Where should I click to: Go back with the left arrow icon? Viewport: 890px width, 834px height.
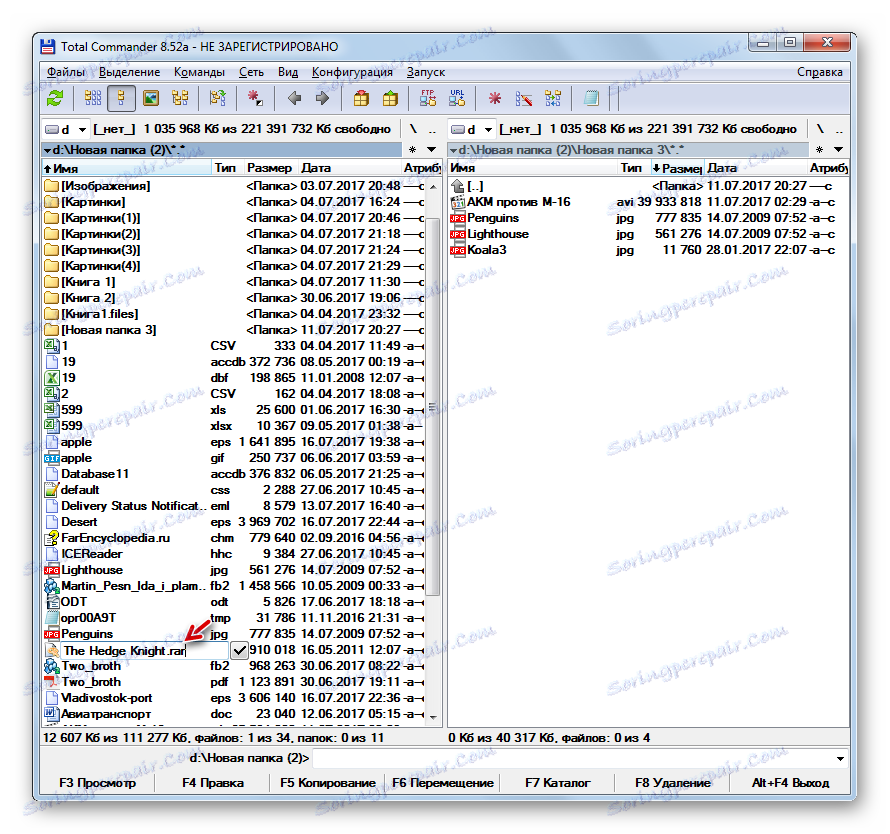(294, 98)
